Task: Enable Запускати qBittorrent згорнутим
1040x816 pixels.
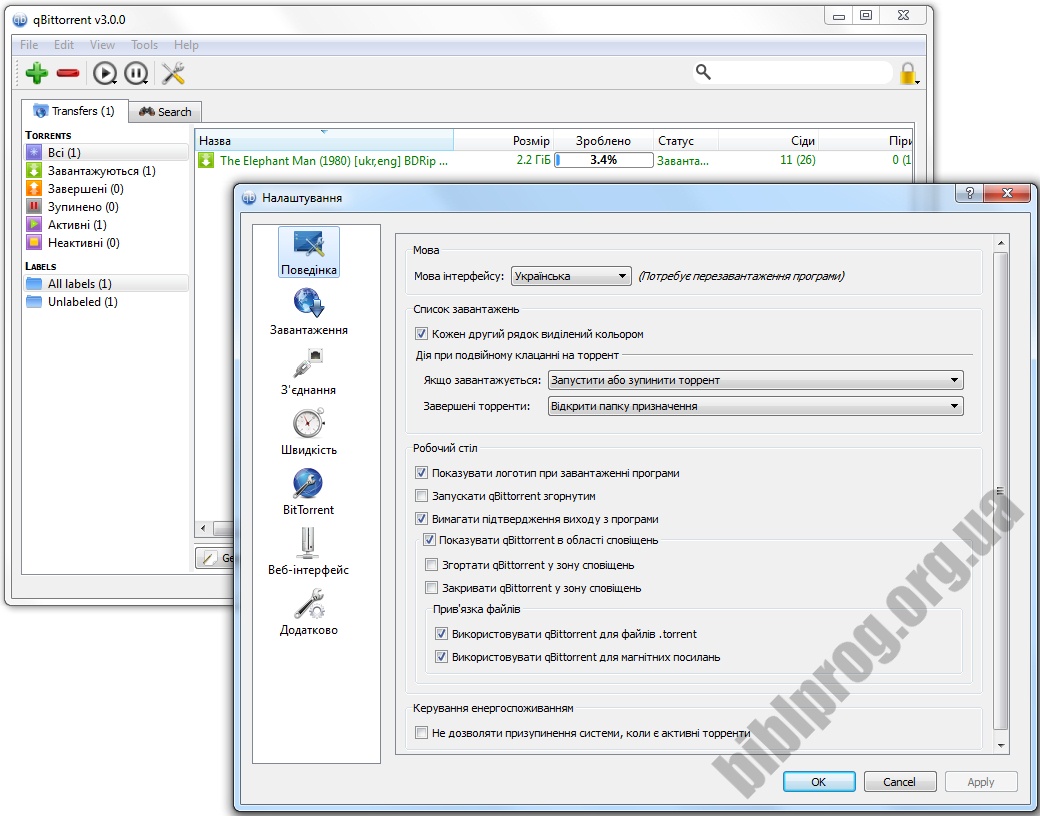Action: (x=421, y=496)
